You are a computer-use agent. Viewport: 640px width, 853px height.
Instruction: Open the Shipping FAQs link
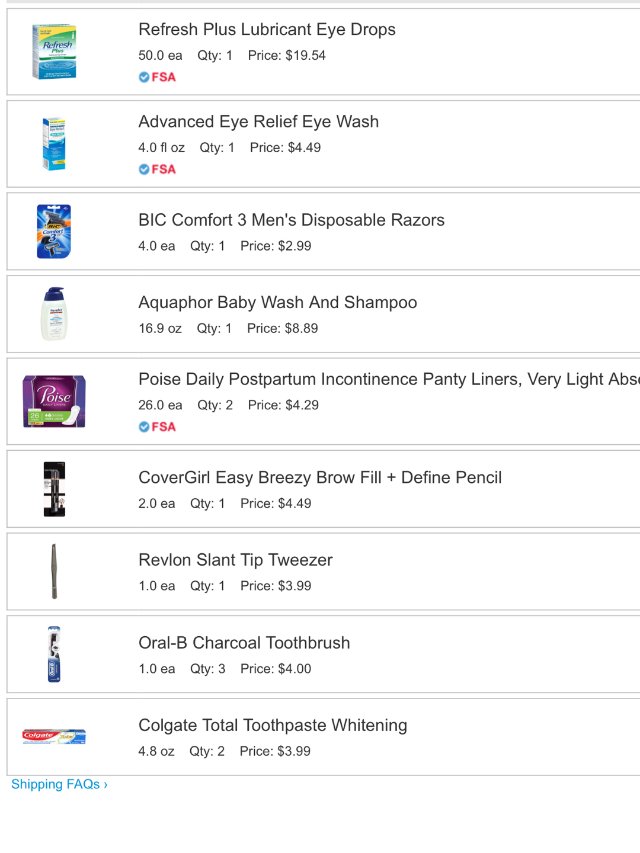[x=59, y=784]
